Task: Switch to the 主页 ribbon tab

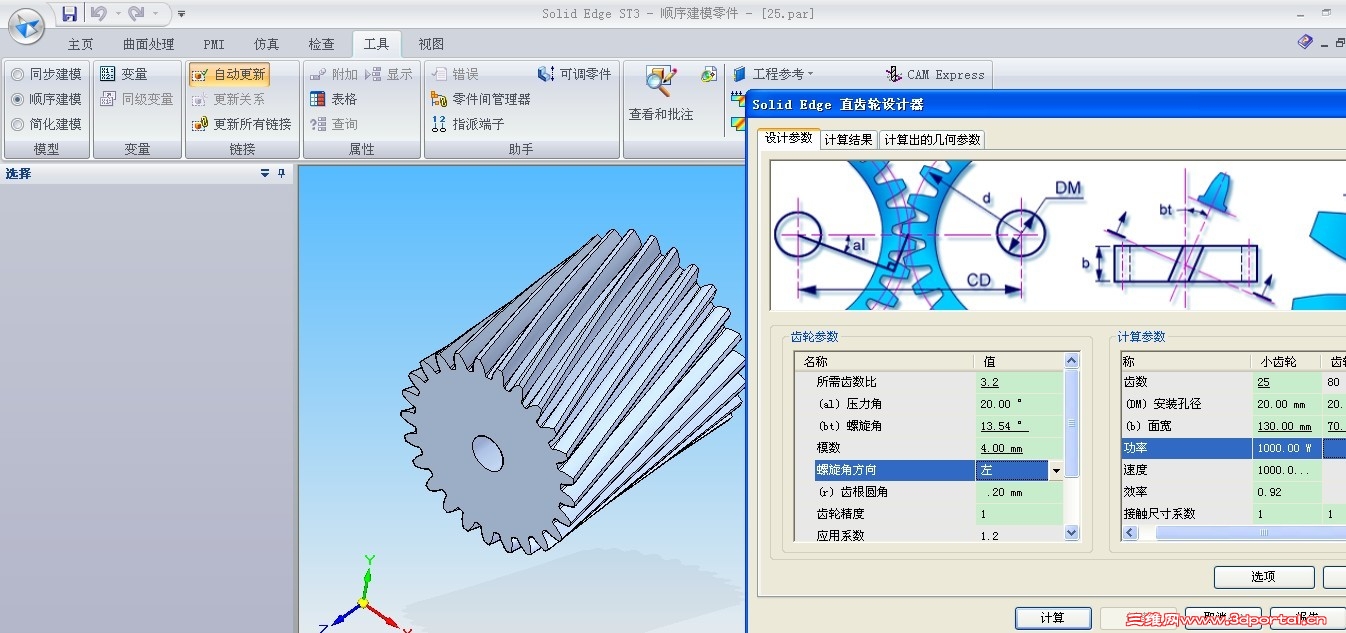Action: point(81,44)
